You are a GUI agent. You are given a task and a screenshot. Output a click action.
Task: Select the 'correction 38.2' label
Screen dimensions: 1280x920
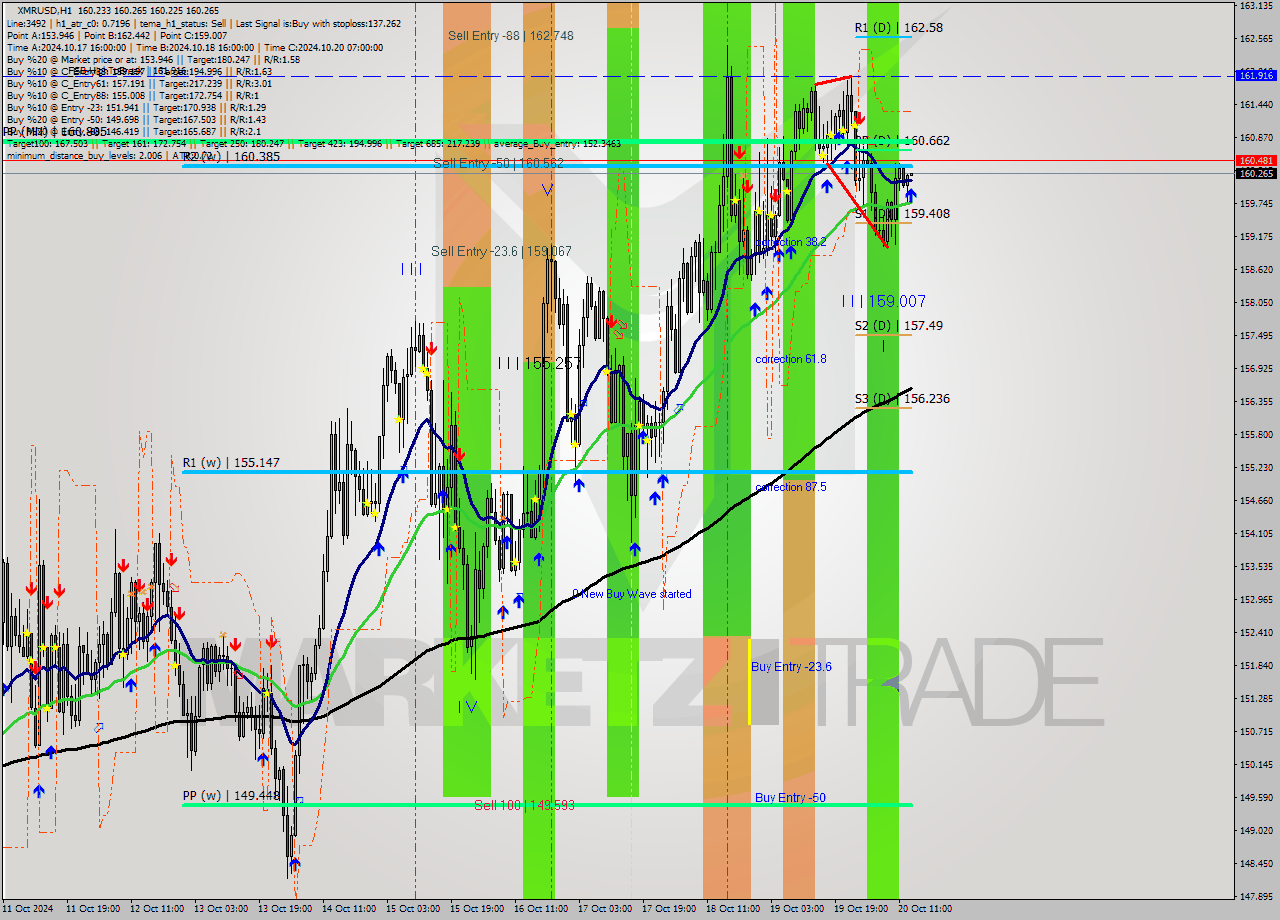click(791, 242)
